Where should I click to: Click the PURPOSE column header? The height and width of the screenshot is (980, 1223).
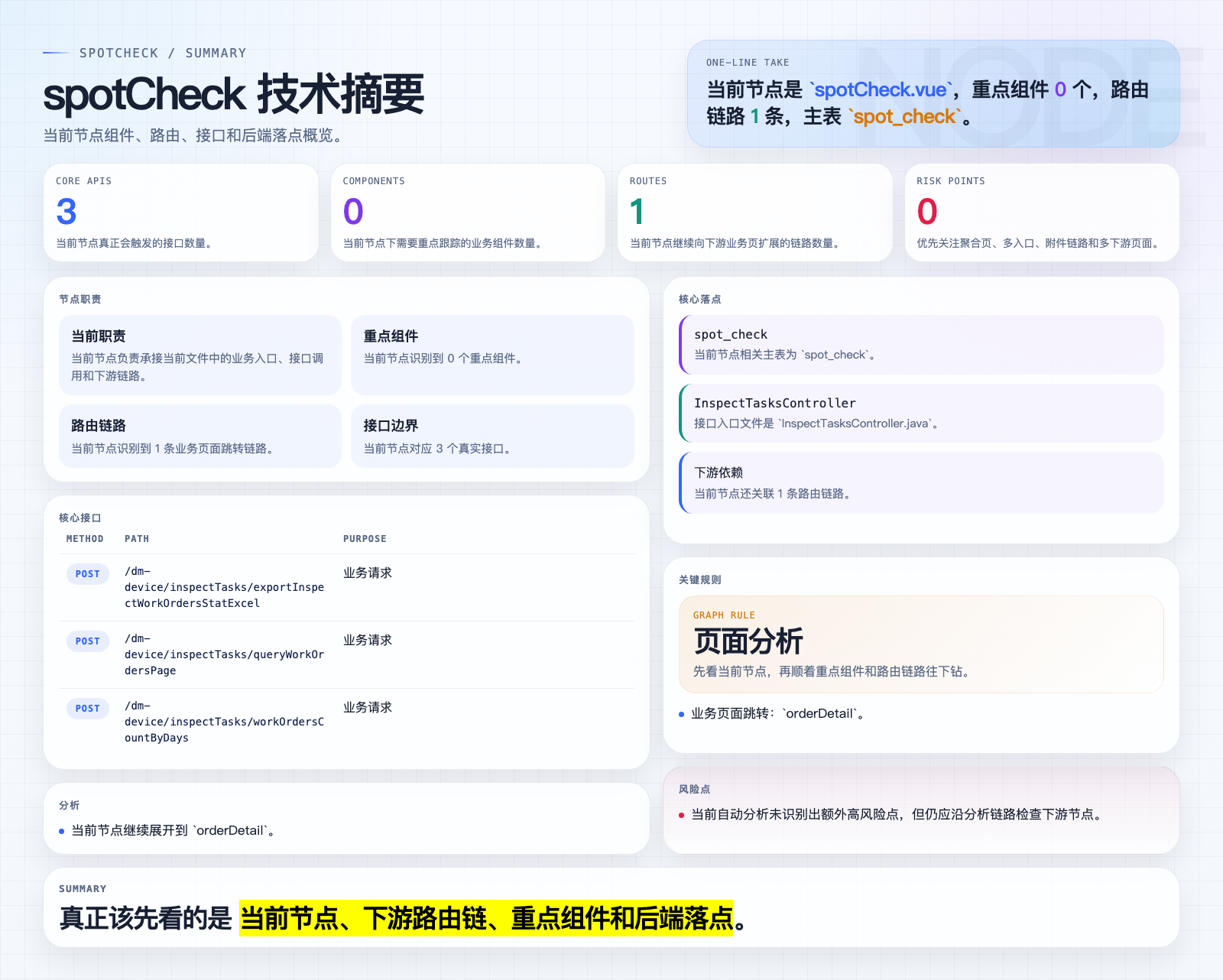(x=365, y=539)
